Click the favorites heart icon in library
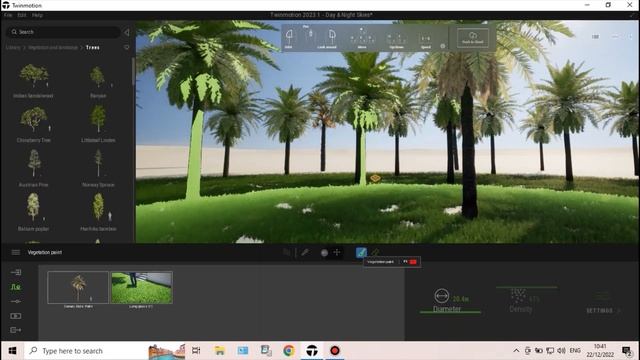 [127, 47]
